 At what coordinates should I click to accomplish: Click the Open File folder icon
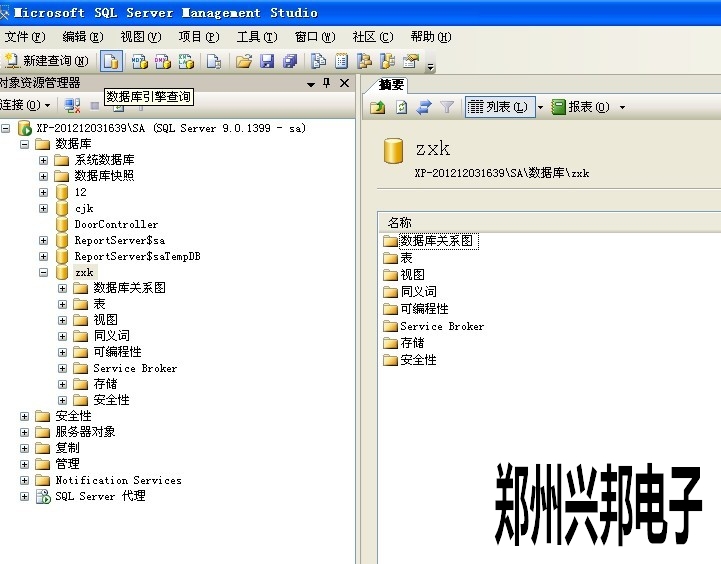(x=243, y=61)
